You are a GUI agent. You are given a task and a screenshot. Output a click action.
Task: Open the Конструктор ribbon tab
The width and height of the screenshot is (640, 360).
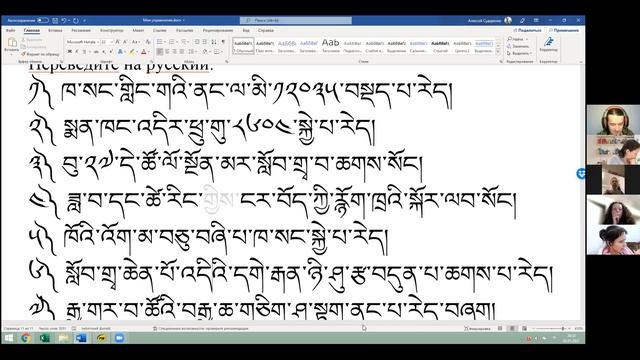[x=111, y=31]
